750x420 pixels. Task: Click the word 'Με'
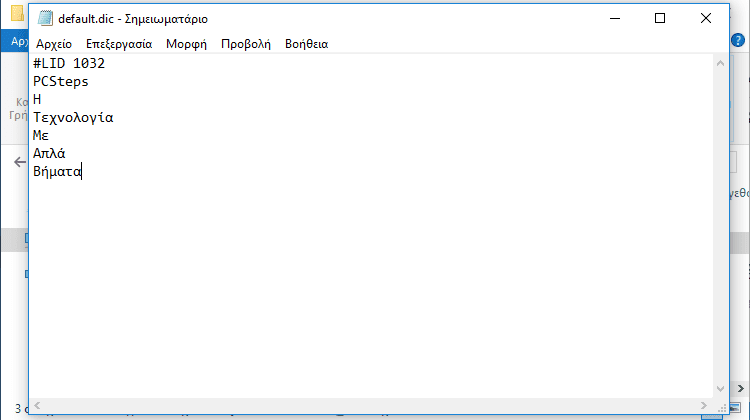tap(41, 136)
